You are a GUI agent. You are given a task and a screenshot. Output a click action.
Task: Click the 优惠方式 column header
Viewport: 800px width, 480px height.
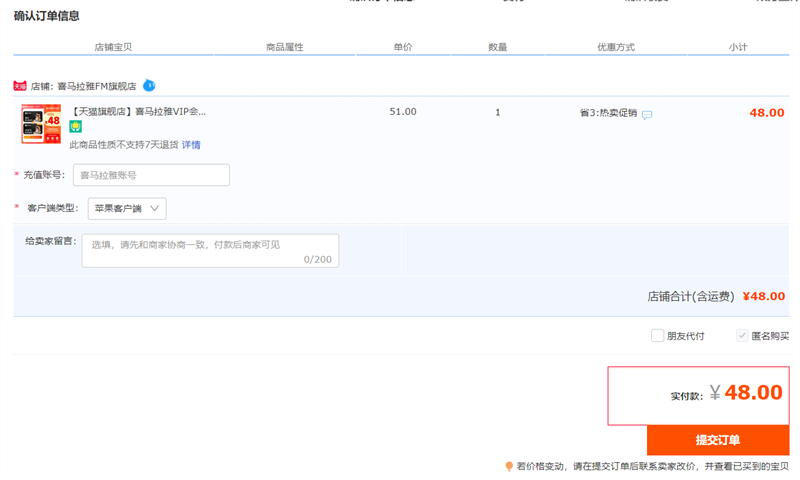616,47
